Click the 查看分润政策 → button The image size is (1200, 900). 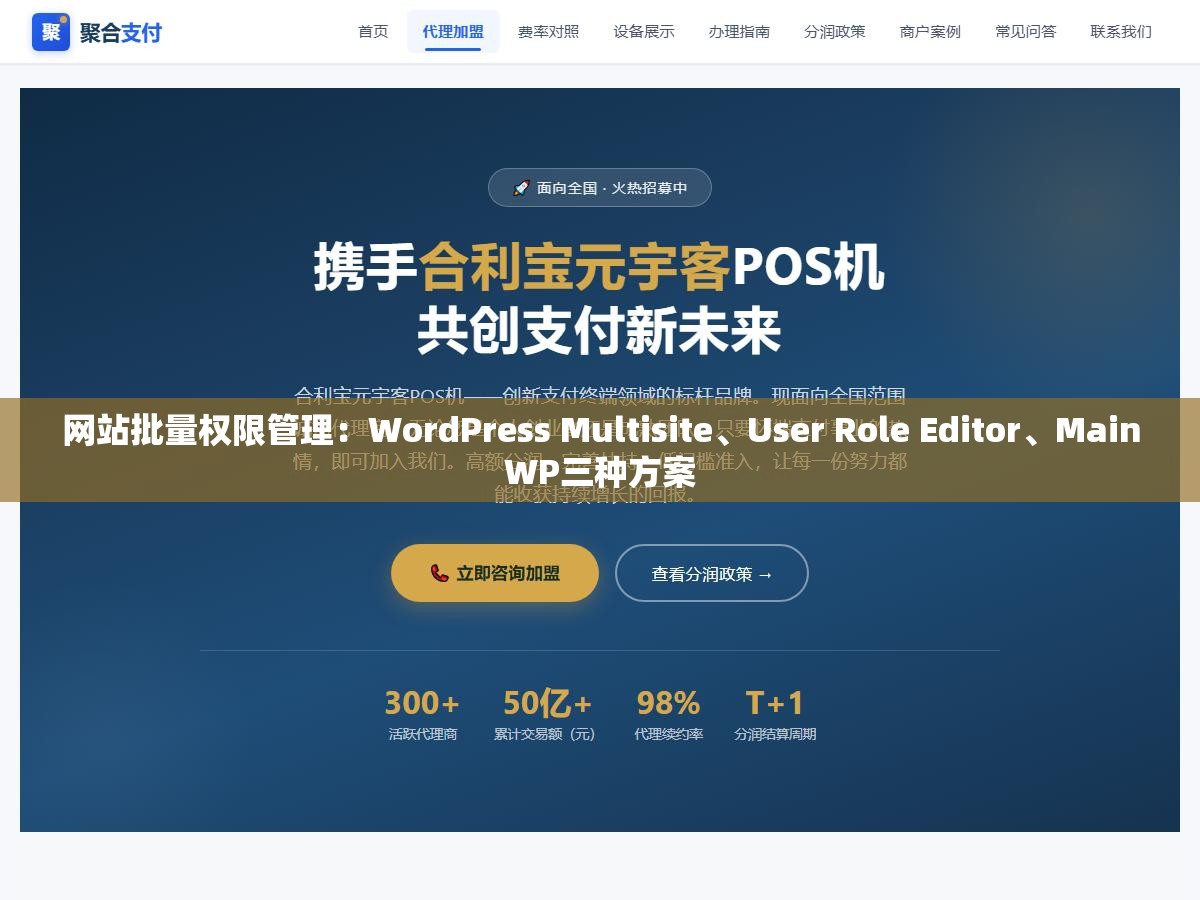712,574
